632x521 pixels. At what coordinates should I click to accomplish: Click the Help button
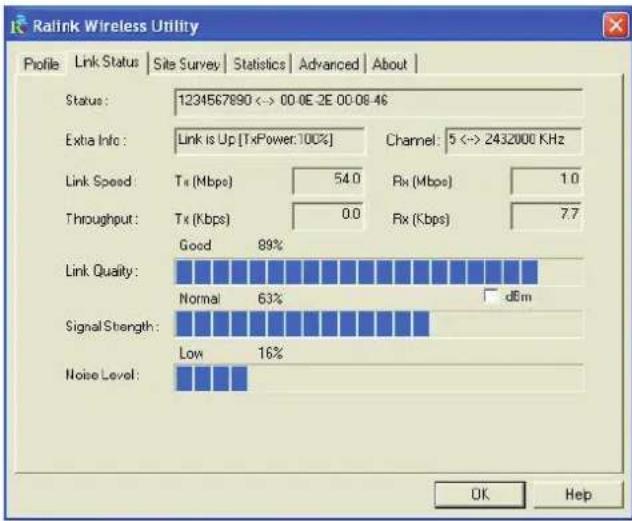tap(578, 494)
